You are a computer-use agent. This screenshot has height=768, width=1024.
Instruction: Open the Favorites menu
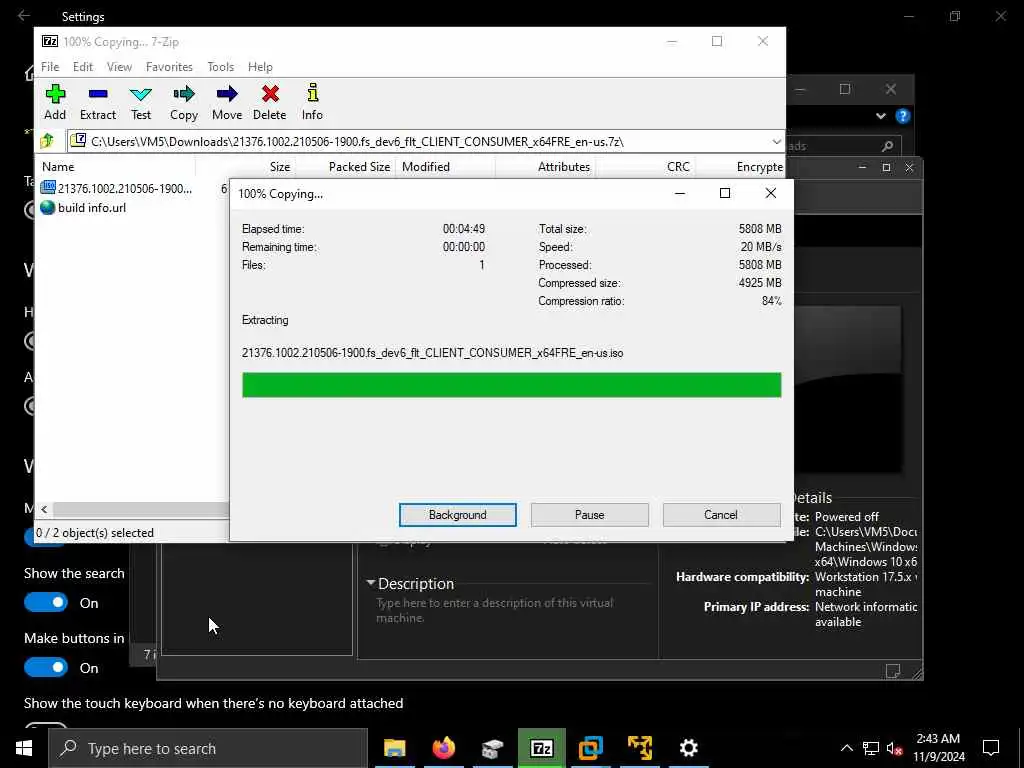[x=169, y=67]
